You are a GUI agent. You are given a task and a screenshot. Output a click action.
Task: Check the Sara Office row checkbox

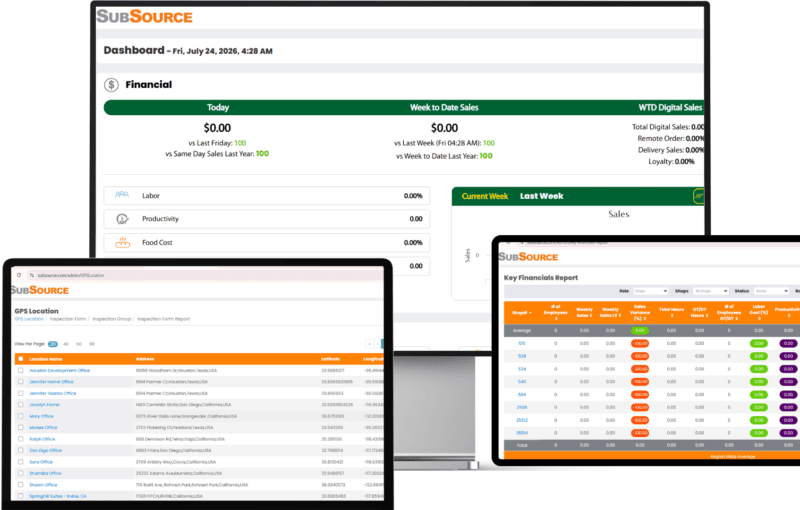point(20,462)
